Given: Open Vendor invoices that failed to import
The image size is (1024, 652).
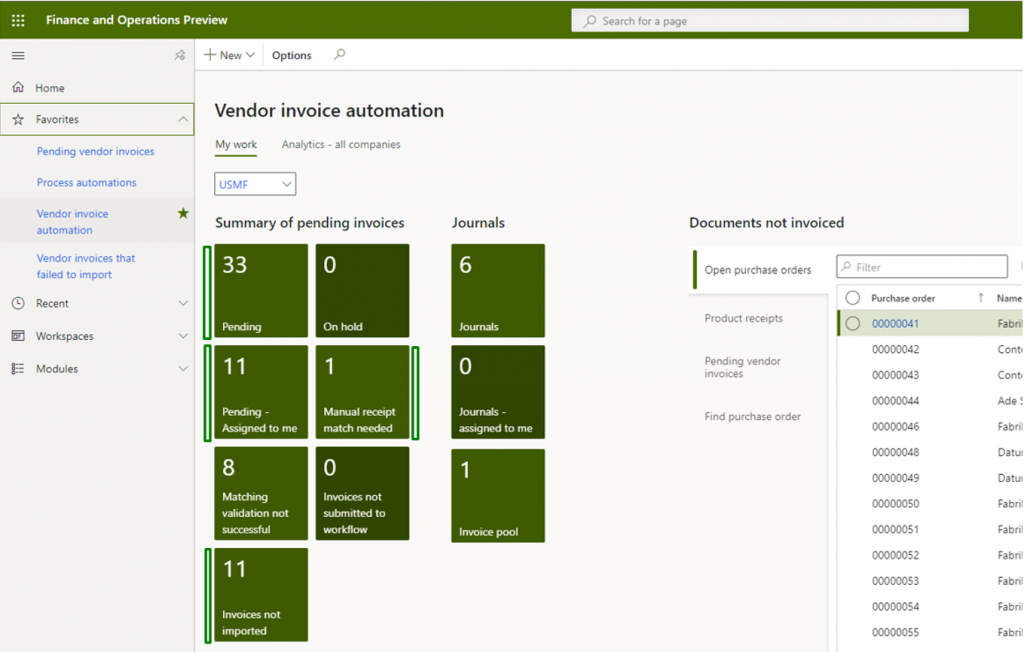Looking at the screenshot, I should 86,266.
